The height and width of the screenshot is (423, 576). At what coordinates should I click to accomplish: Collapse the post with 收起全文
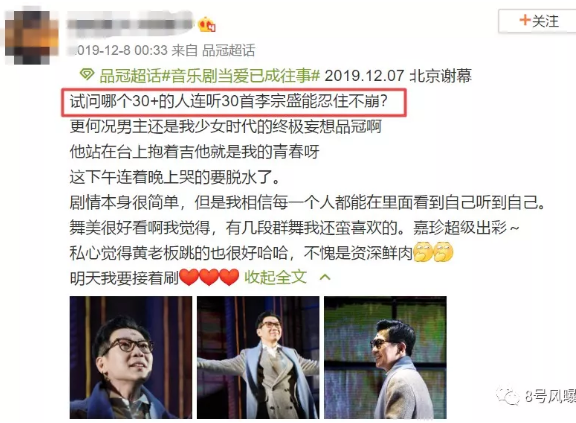pyautogui.click(x=275, y=277)
